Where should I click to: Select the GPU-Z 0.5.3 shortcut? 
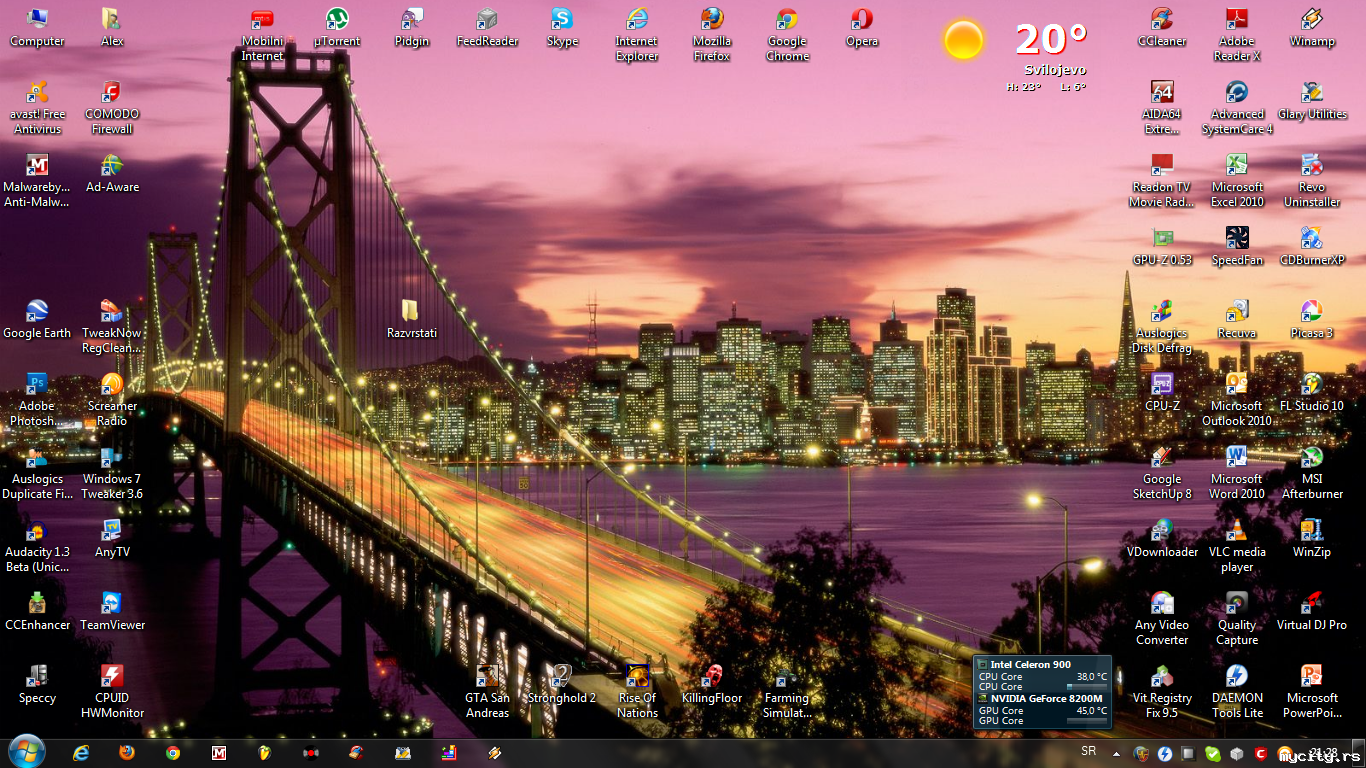pyautogui.click(x=1162, y=247)
